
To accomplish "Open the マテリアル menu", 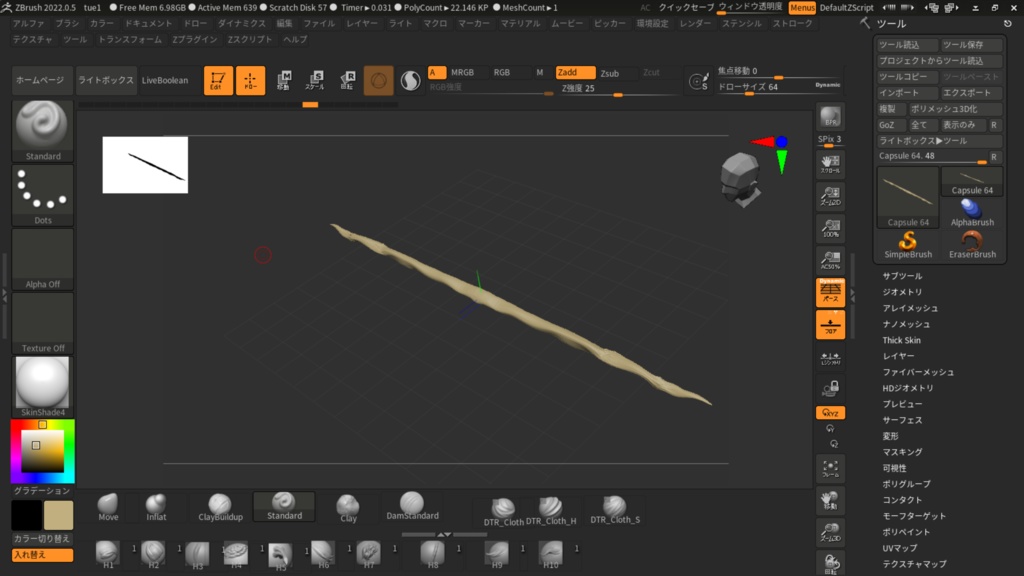I will coord(520,24).
